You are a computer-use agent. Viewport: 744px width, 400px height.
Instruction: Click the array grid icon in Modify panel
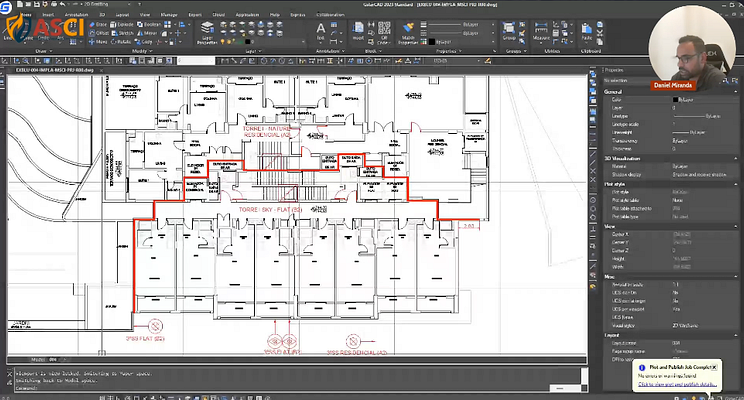(x=167, y=24)
